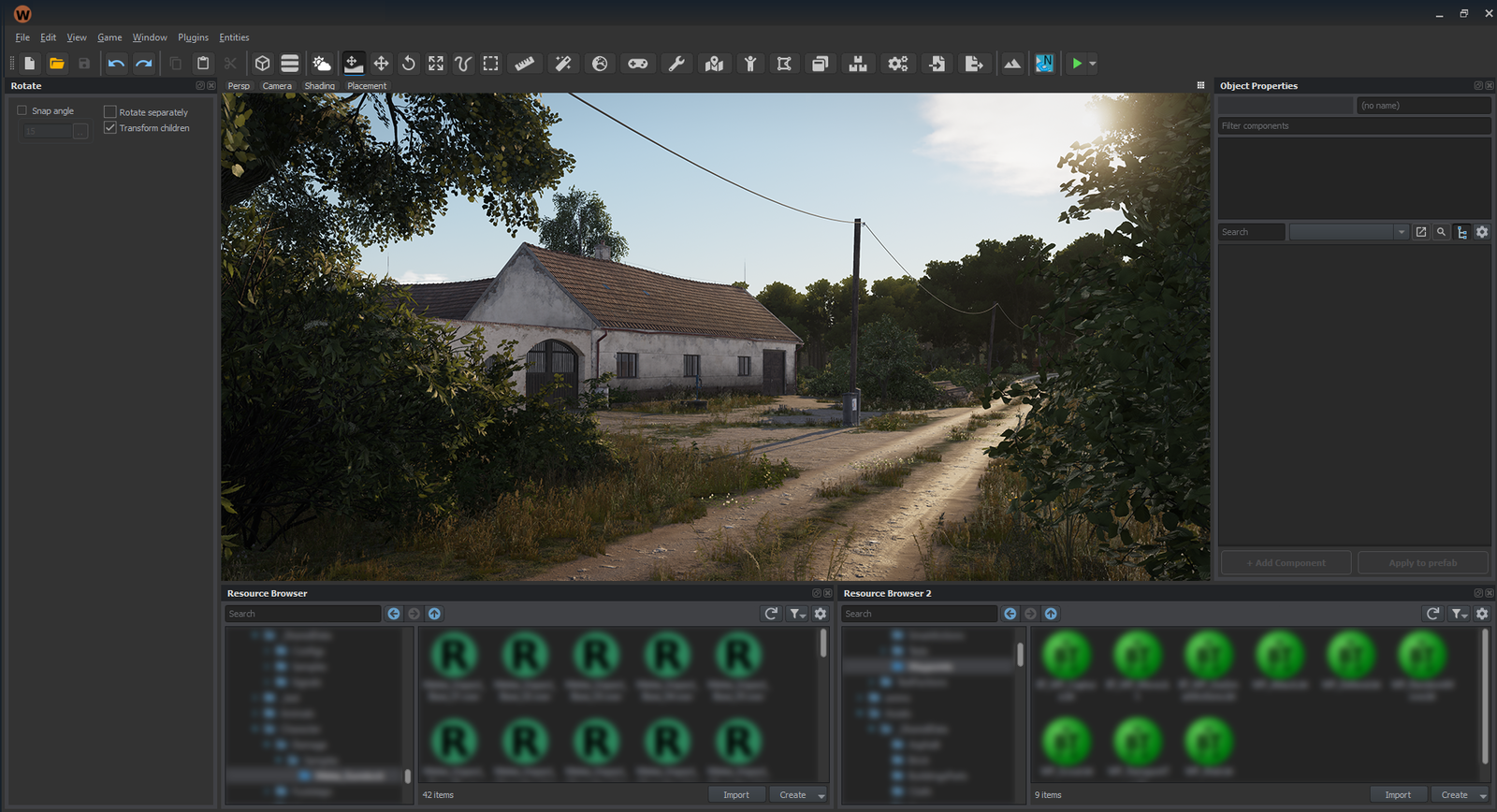Focus the Filter components field

(x=1354, y=125)
